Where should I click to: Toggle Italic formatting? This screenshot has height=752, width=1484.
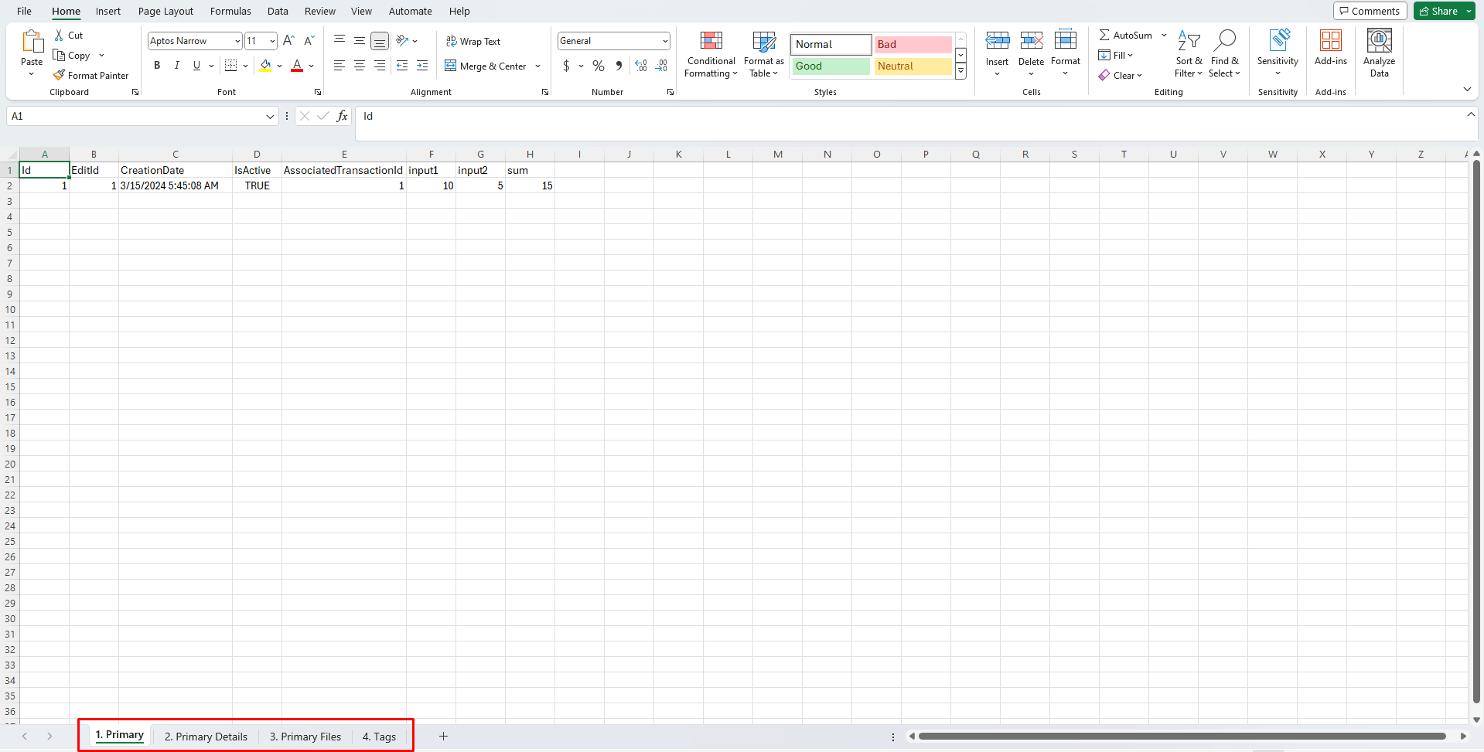click(x=177, y=66)
